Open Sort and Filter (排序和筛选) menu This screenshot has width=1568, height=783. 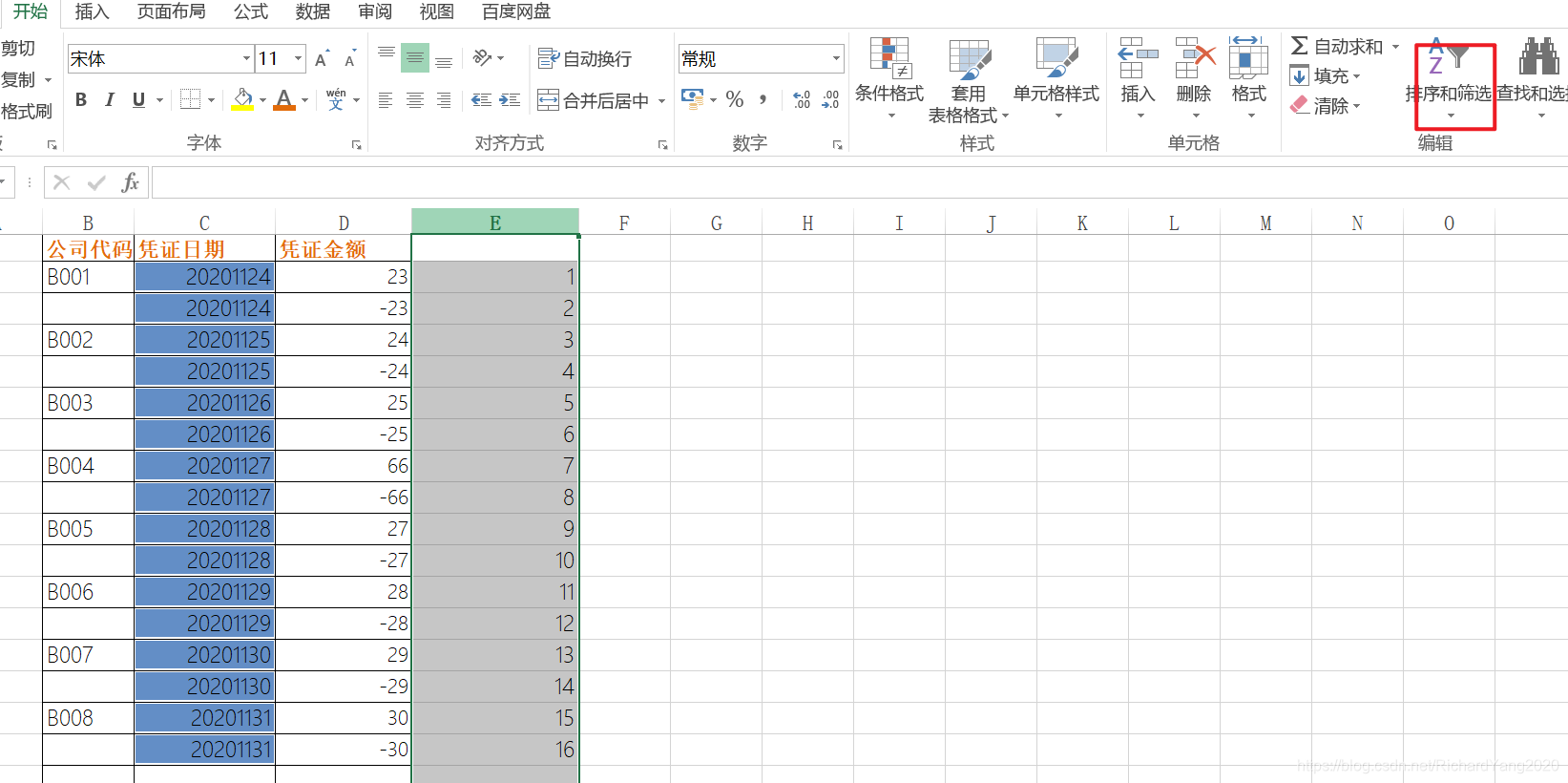tap(1449, 80)
